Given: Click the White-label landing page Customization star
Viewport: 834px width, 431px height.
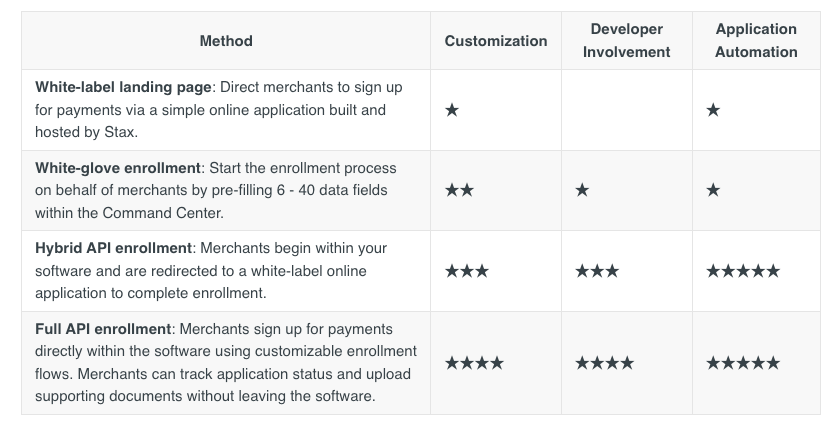Looking at the screenshot, I should [x=452, y=110].
